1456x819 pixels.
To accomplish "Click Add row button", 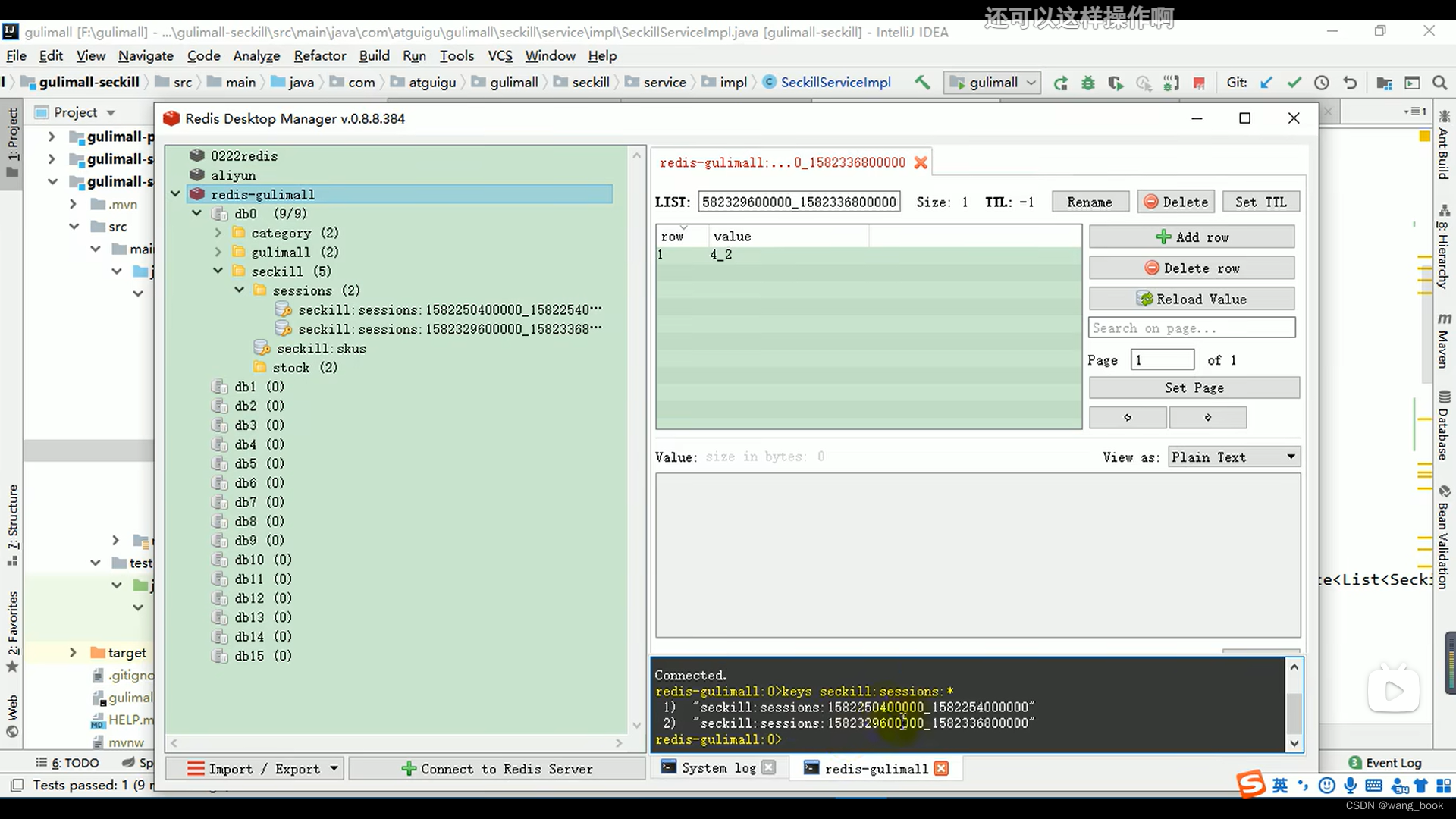I will coord(1192,237).
